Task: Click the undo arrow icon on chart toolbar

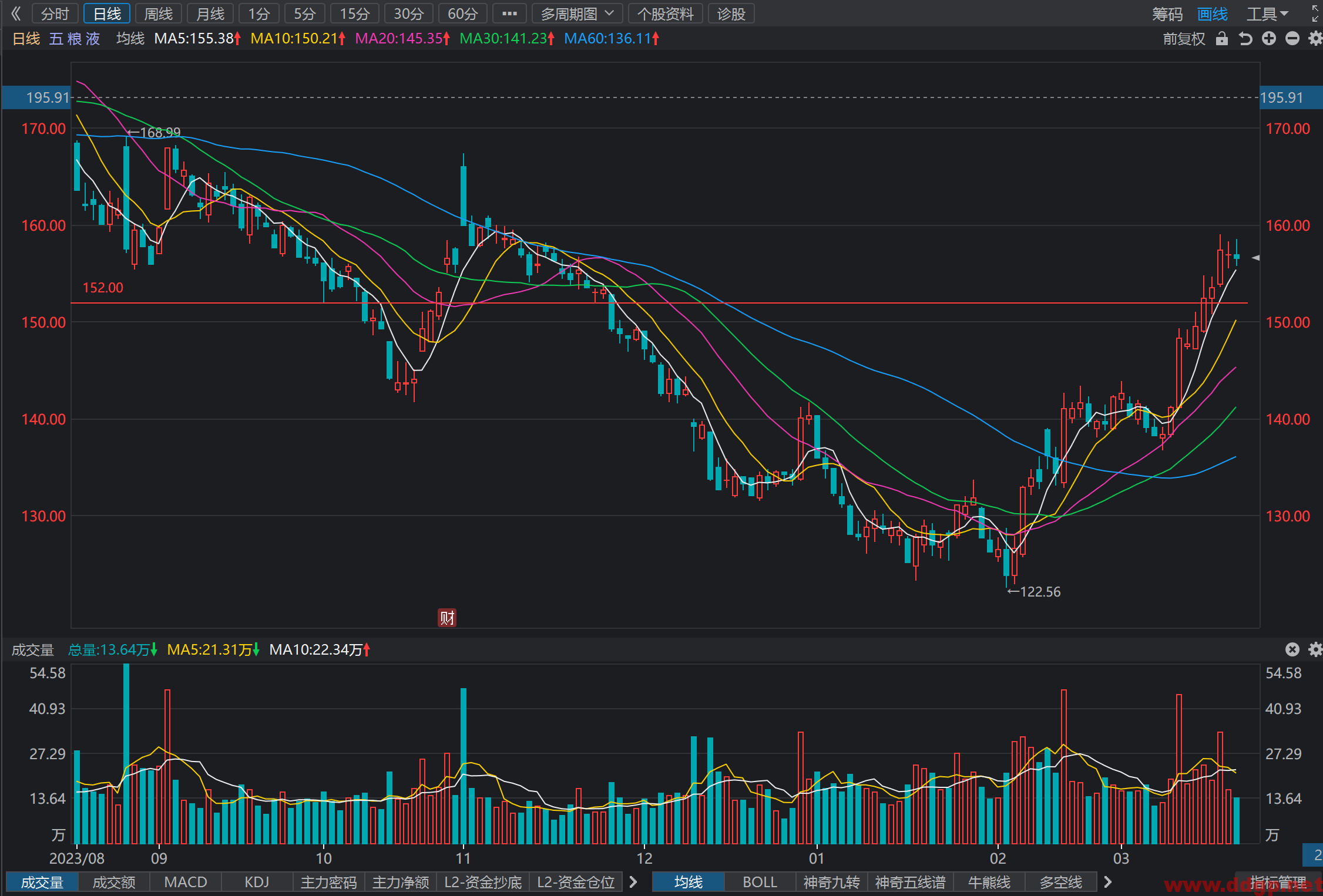Action: click(x=1245, y=39)
